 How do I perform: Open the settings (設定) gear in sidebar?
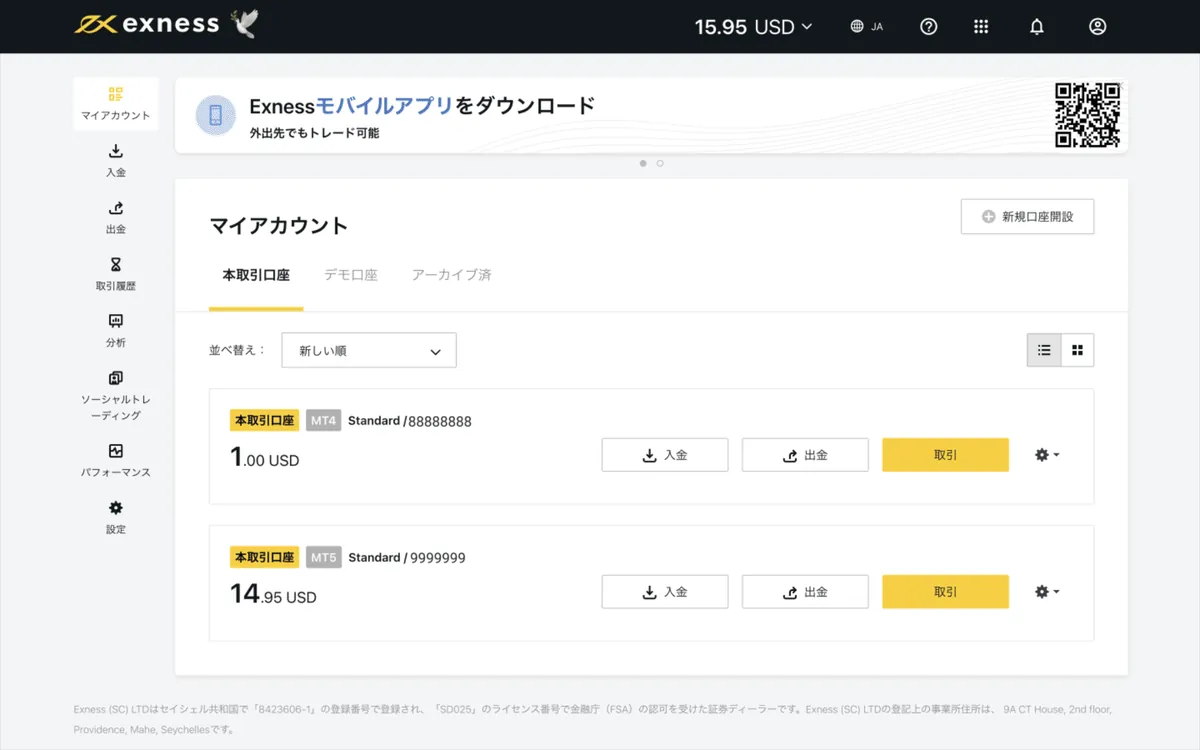point(116,508)
